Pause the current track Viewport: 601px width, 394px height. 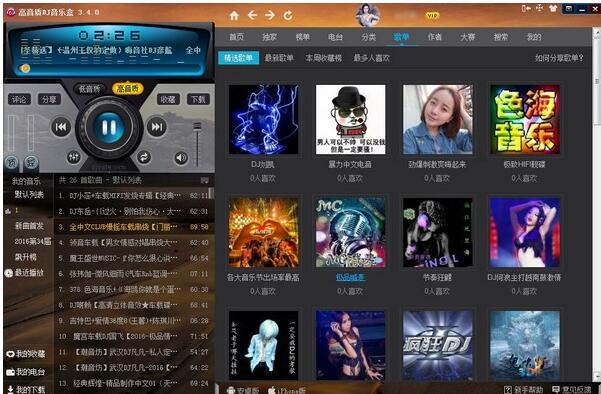(x=109, y=127)
